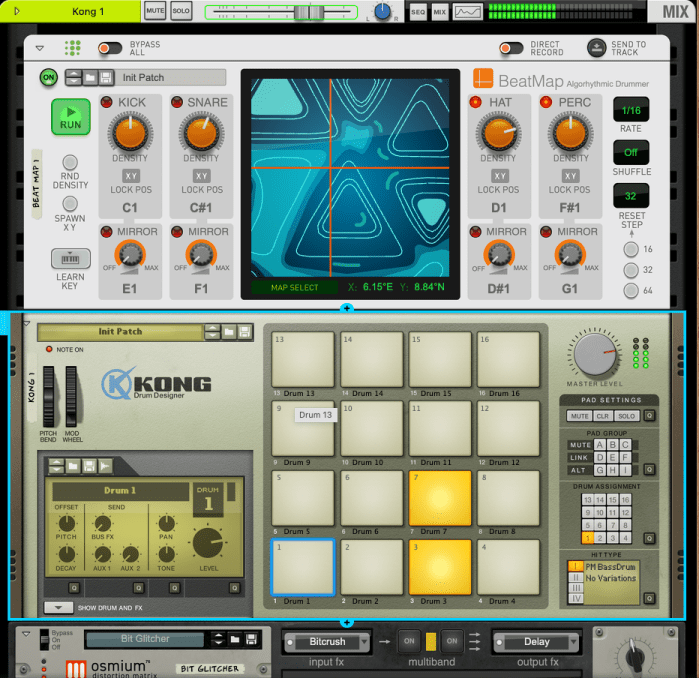Click the Learn Key keyboard icon
Image resolution: width=699 pixels, height=678 pixels.
[70, 259]
